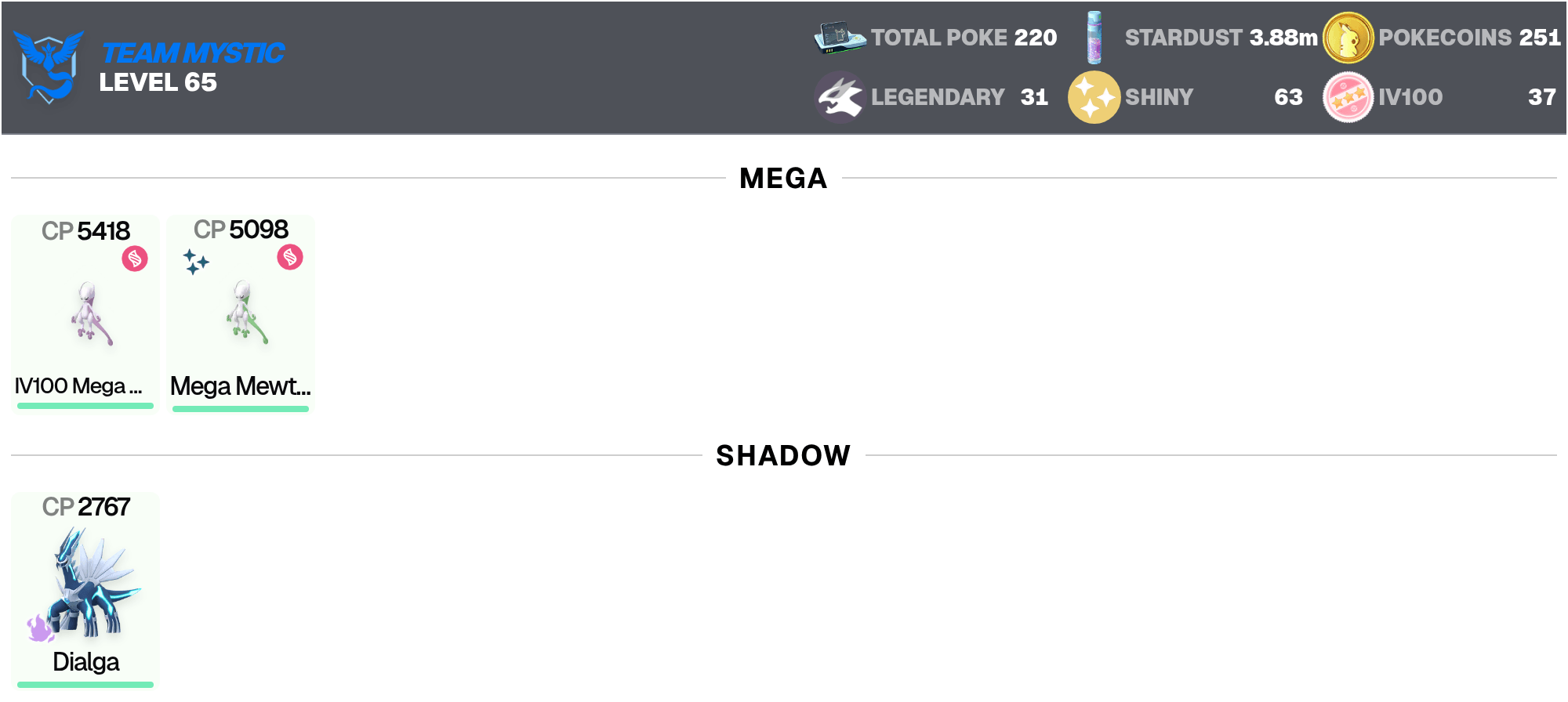Screen dimensions: 1568x702
Task: Click the Pokecoins gold coin icon
Action: click(1348, 38)
